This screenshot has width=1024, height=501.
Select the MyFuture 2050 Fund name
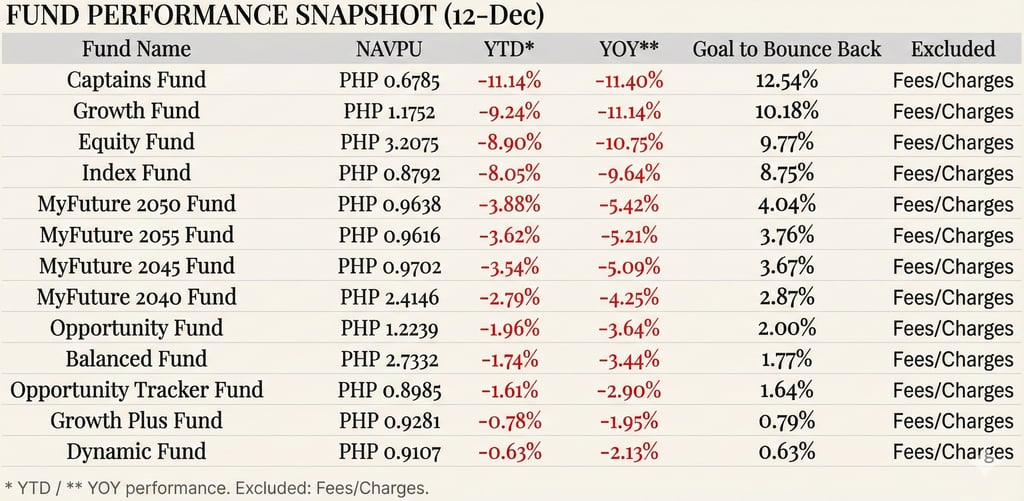[136, 204]
